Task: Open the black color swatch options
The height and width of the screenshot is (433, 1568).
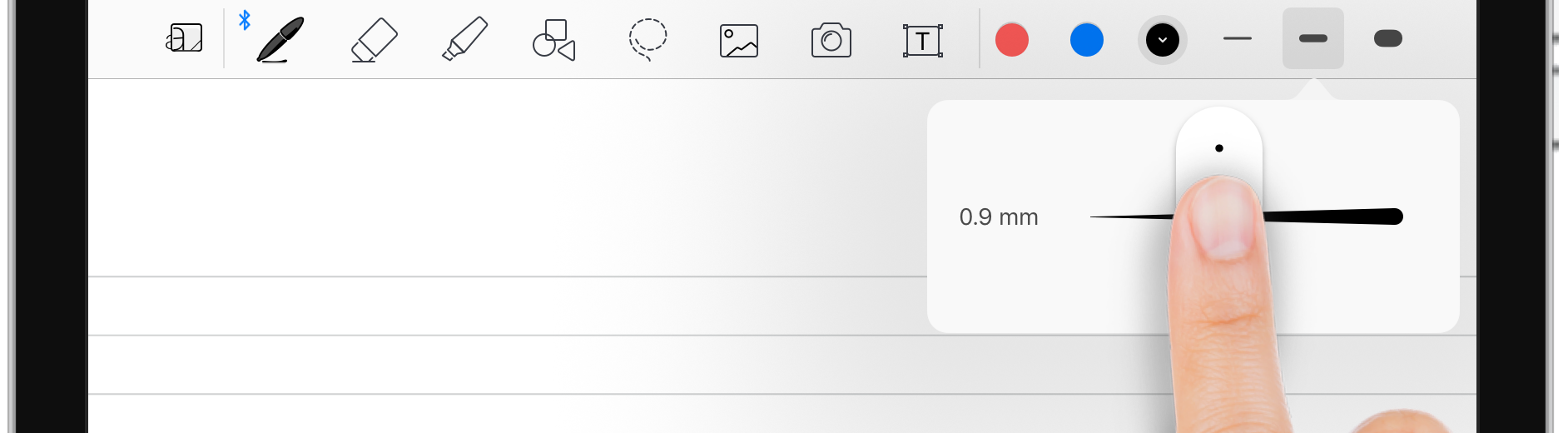Action: click(x=1163, y=39)
